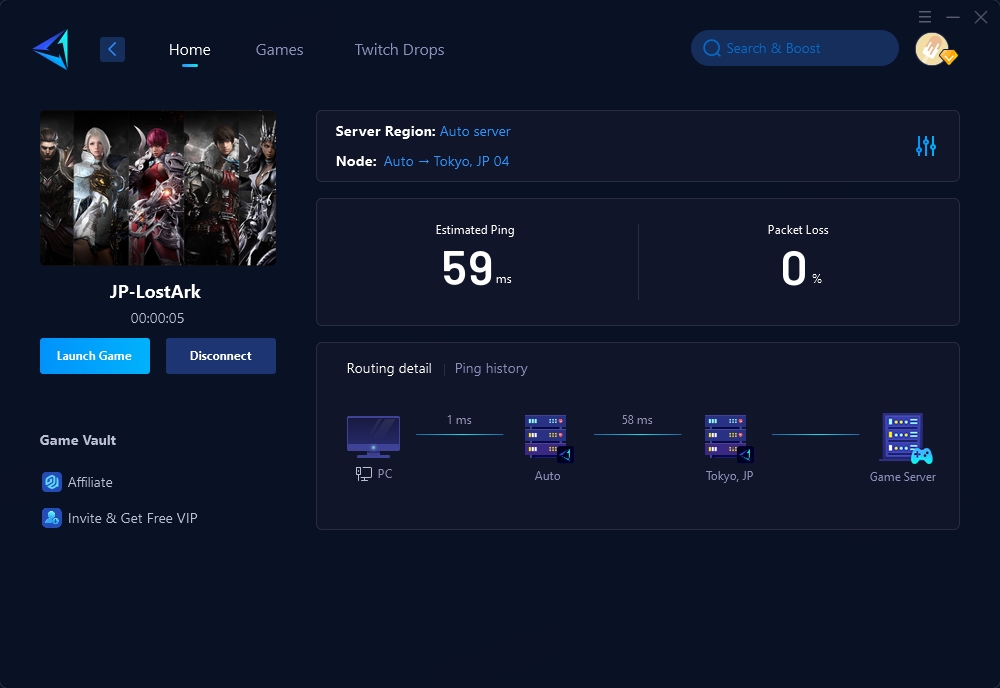Open server settings sliders icon
This screenshot has width=1000, height=688.
[925, 146]
